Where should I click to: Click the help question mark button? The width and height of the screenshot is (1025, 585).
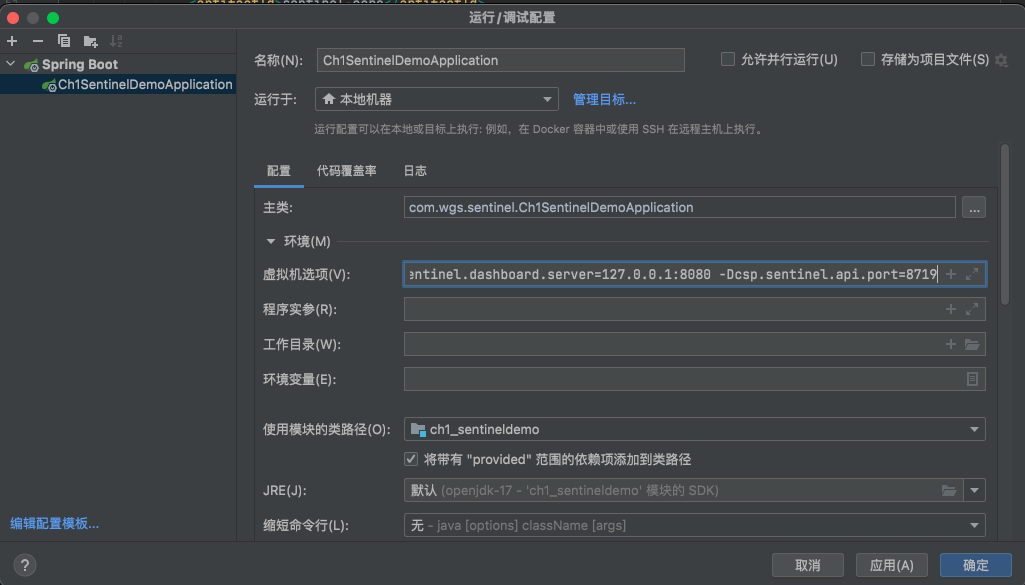26,565
